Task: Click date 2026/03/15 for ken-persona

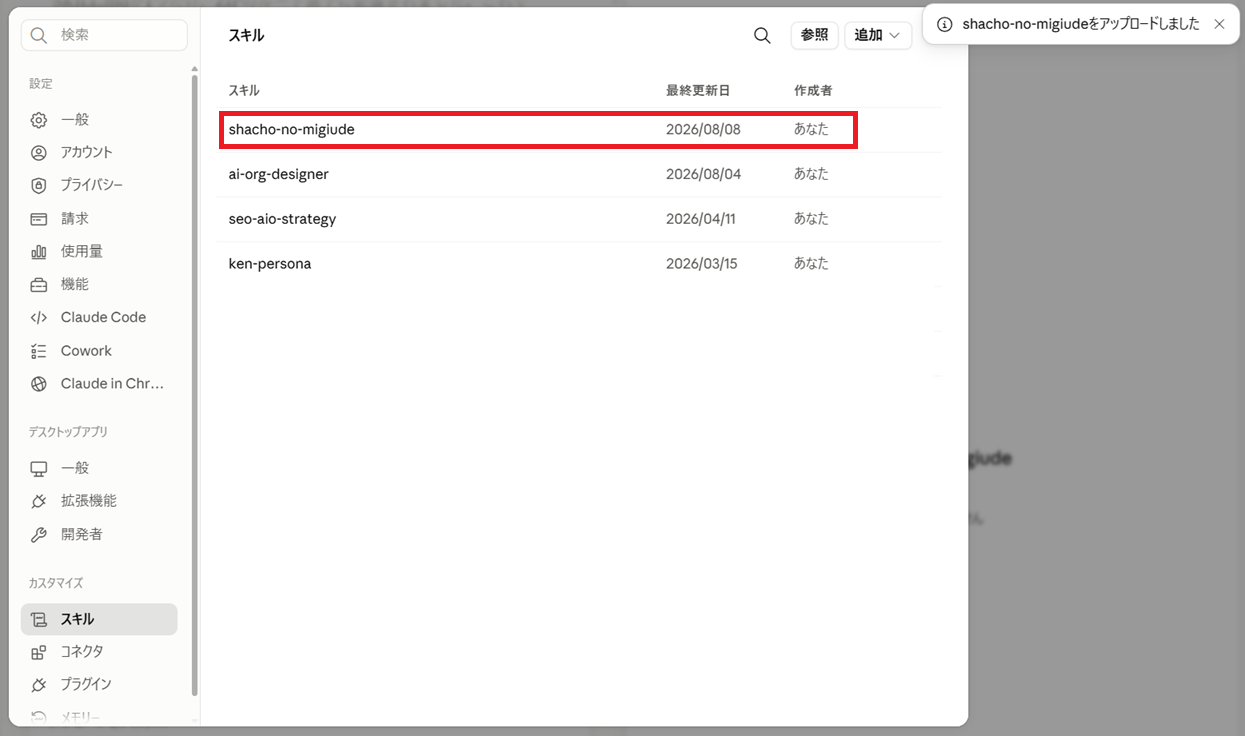Action: click(701, 264)
